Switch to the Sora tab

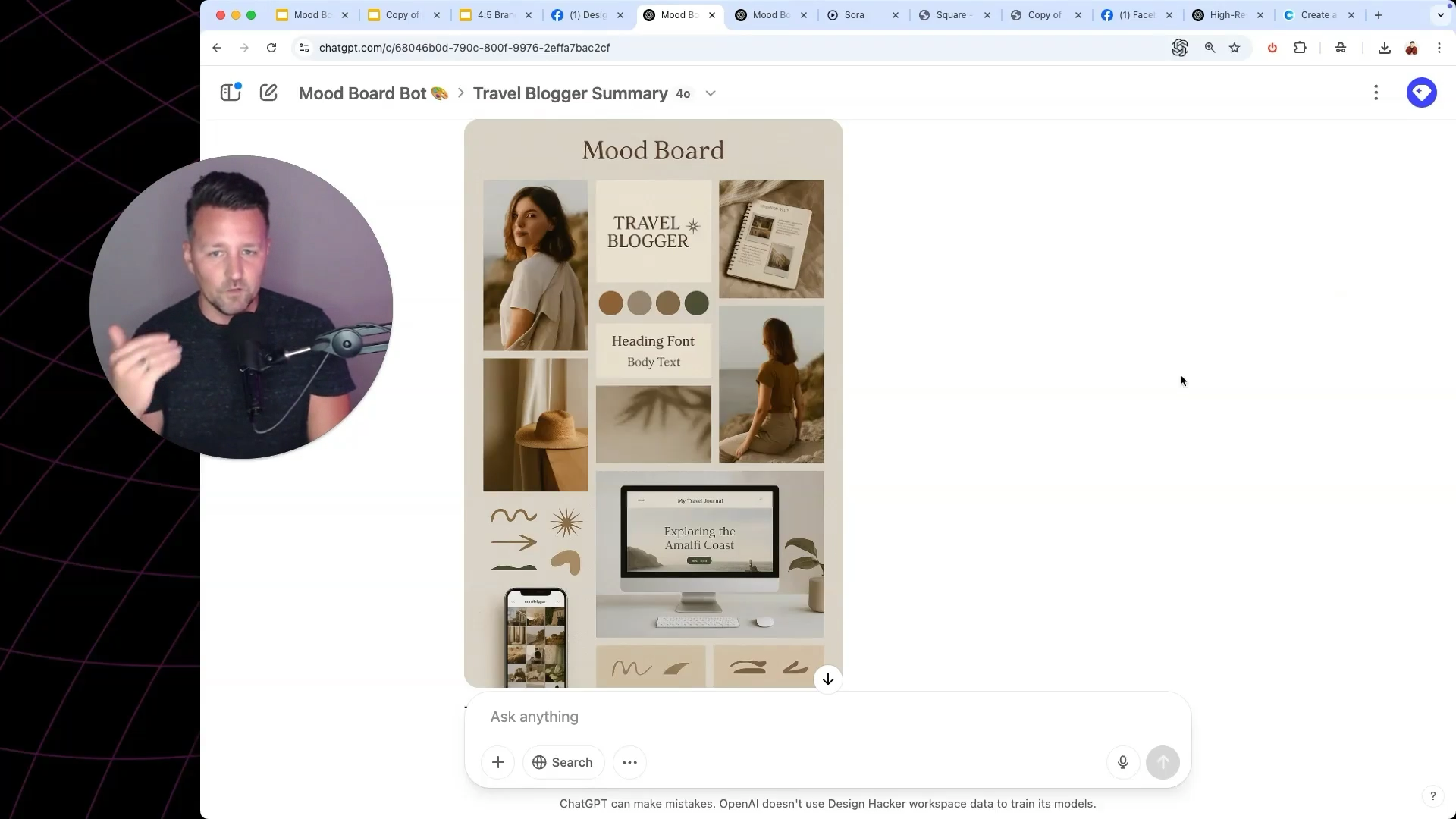854,15
